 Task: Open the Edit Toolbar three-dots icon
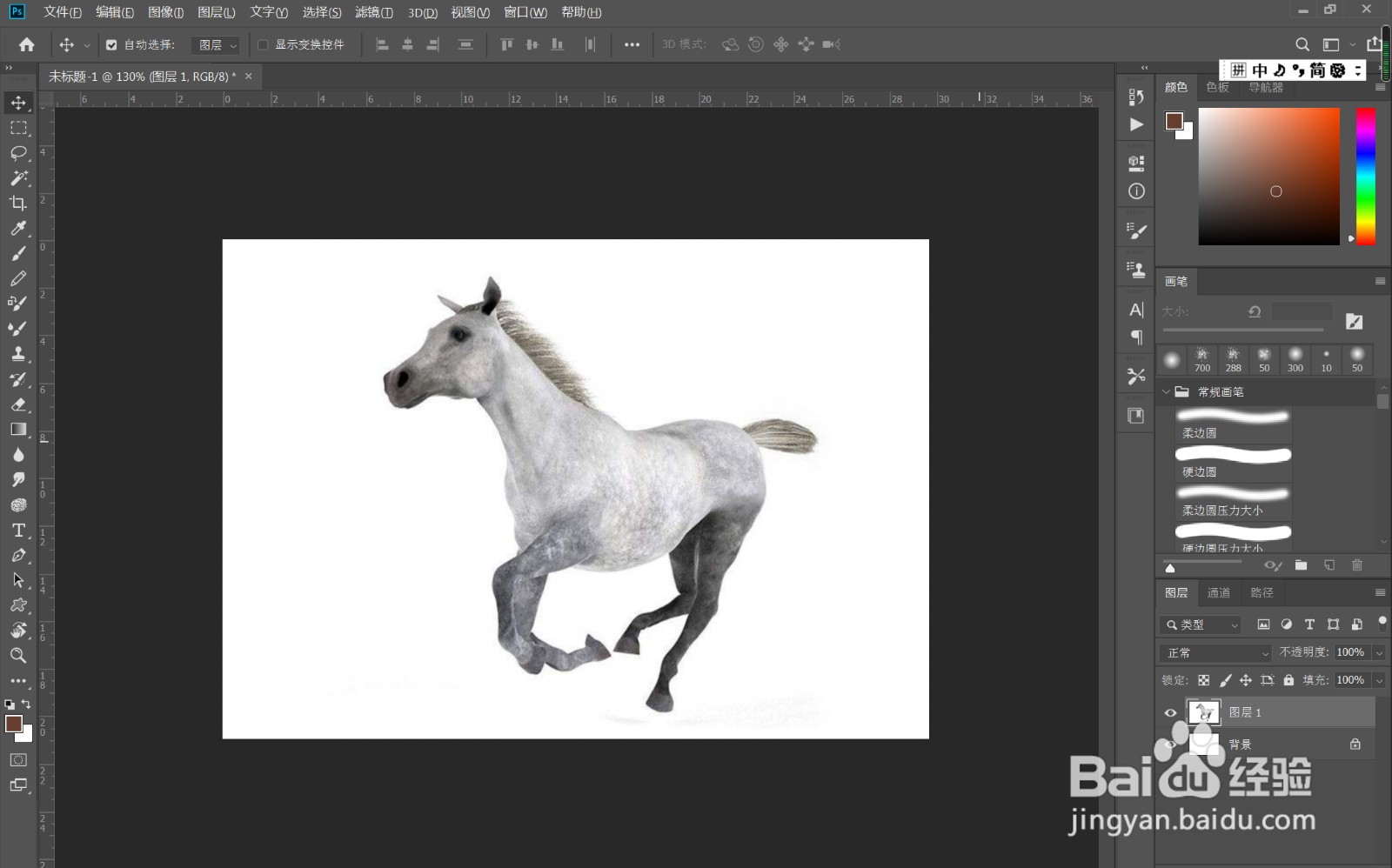[18, 681]
